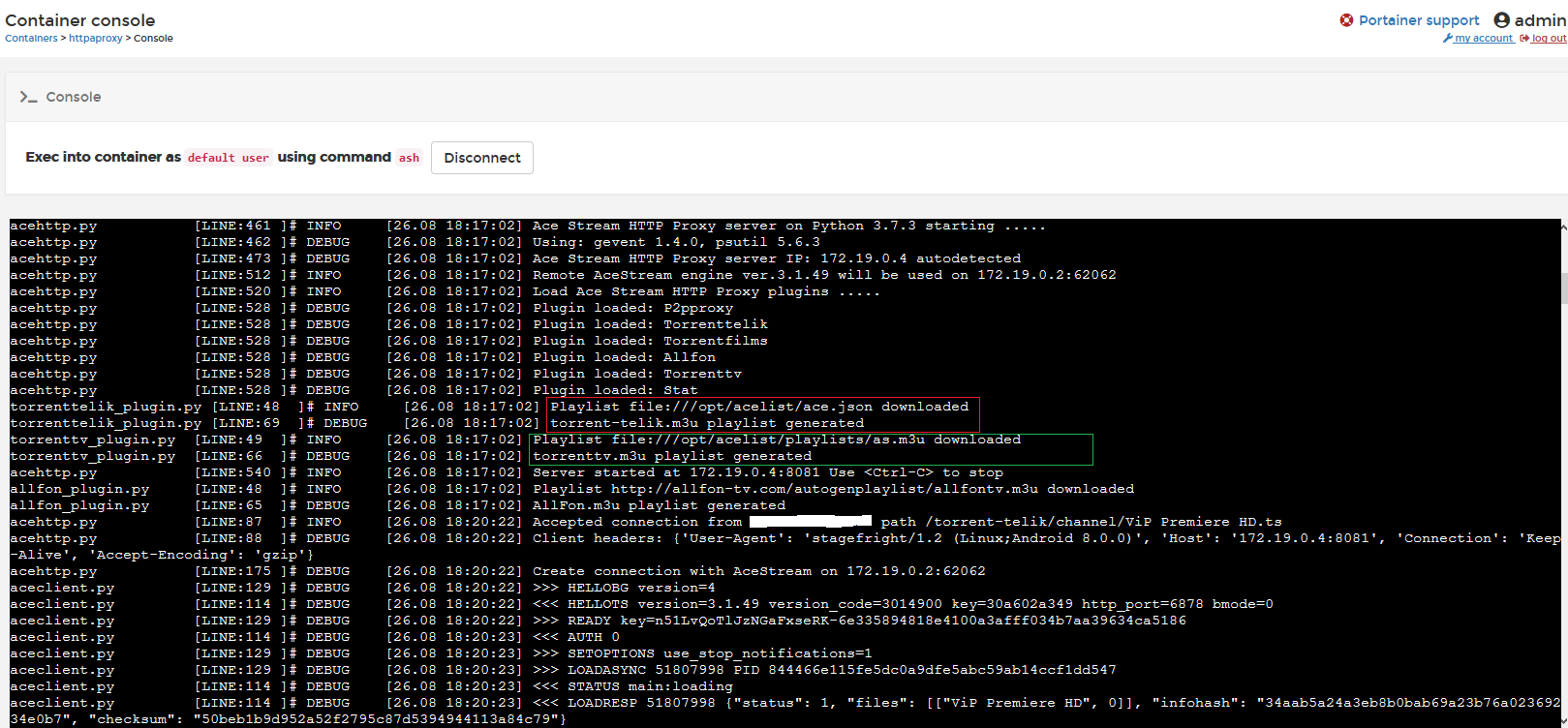
Task: Click the Container console page heading
Action: (x=80, y=20)
